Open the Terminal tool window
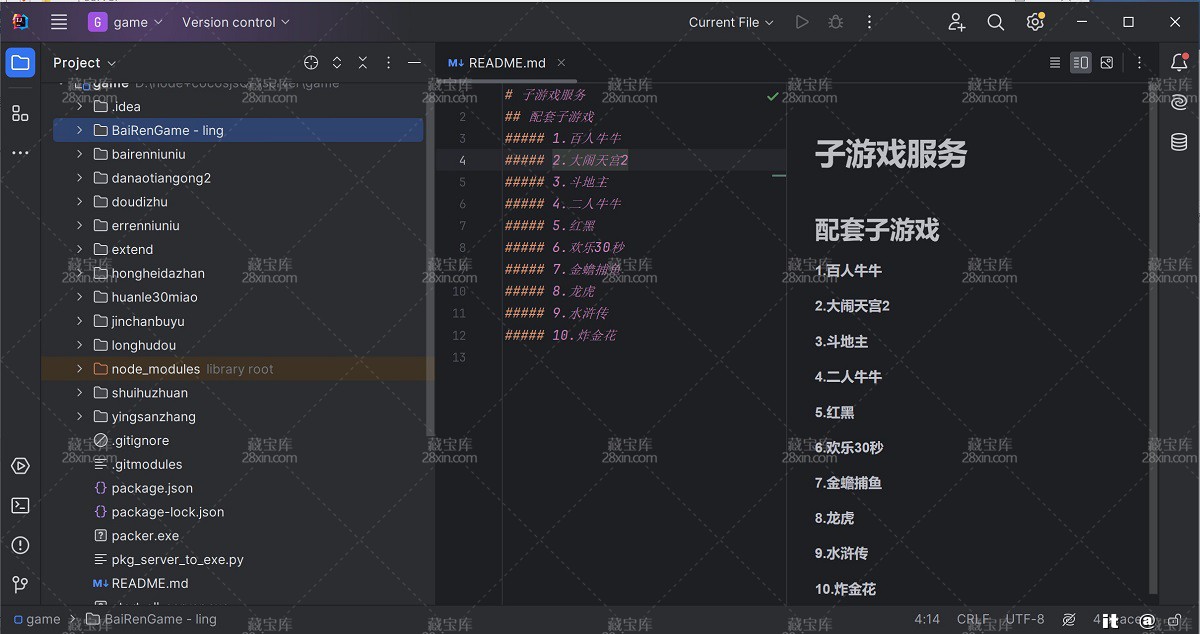1200x634 pixels. point(20,506)
